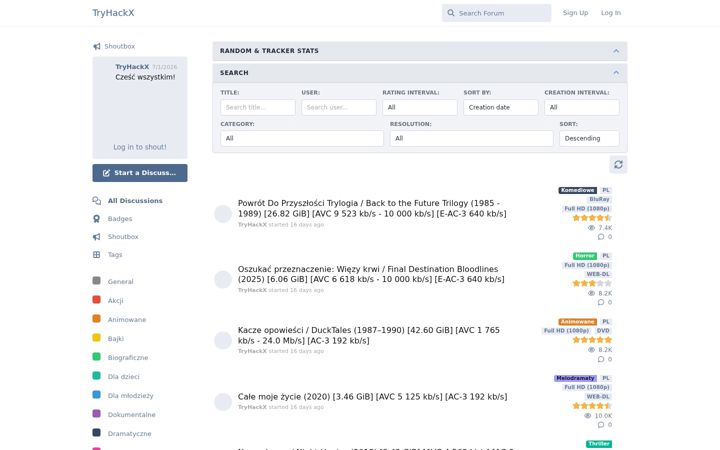
Task: Open Shoutbox from sidebar navigation
Action: point(123,236)
